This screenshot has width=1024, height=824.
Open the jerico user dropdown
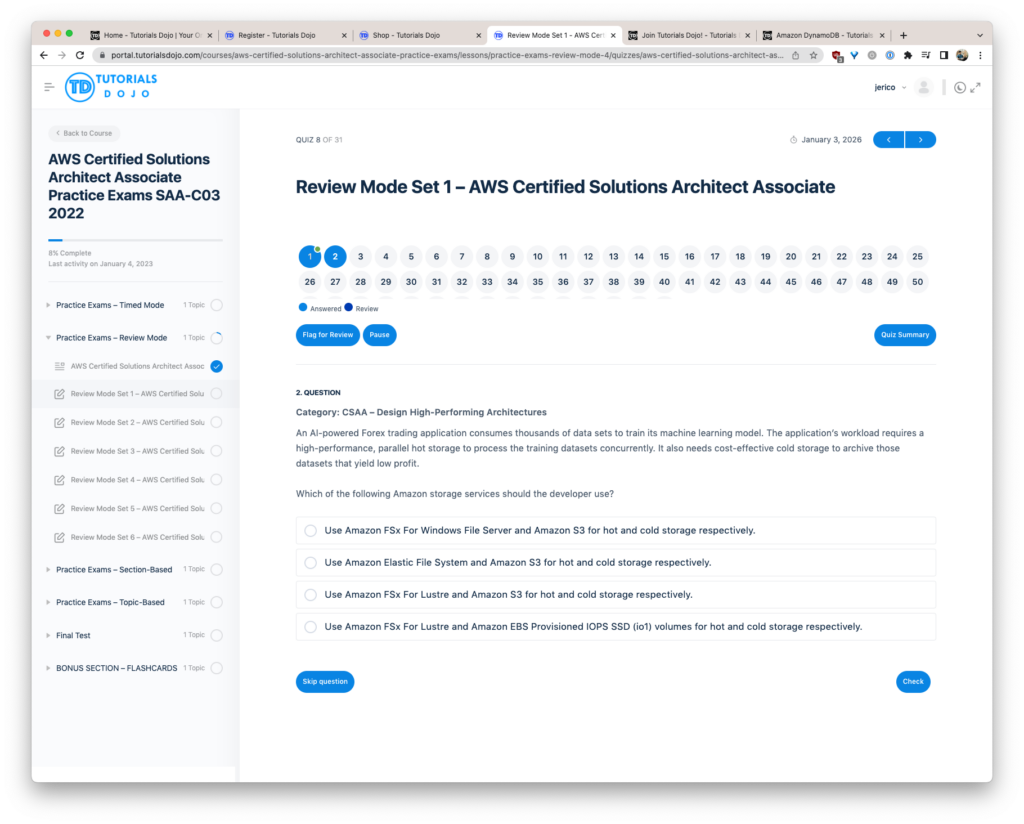pyautogui.click(x=890, y=87)
